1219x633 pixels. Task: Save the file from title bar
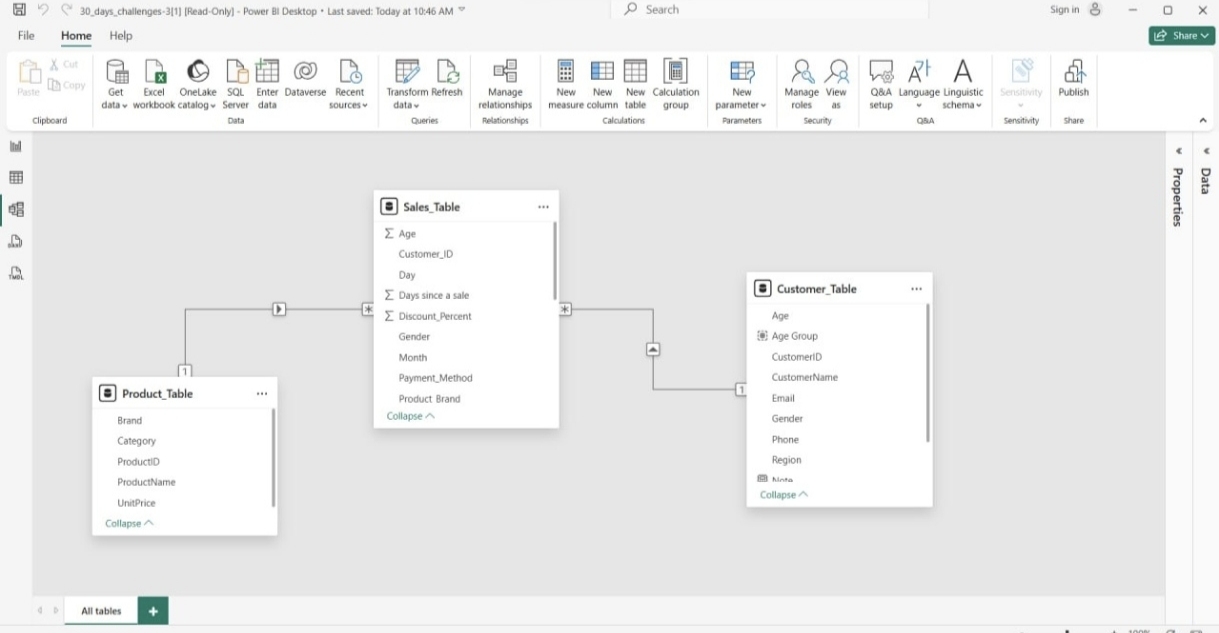tap(19, 10)
